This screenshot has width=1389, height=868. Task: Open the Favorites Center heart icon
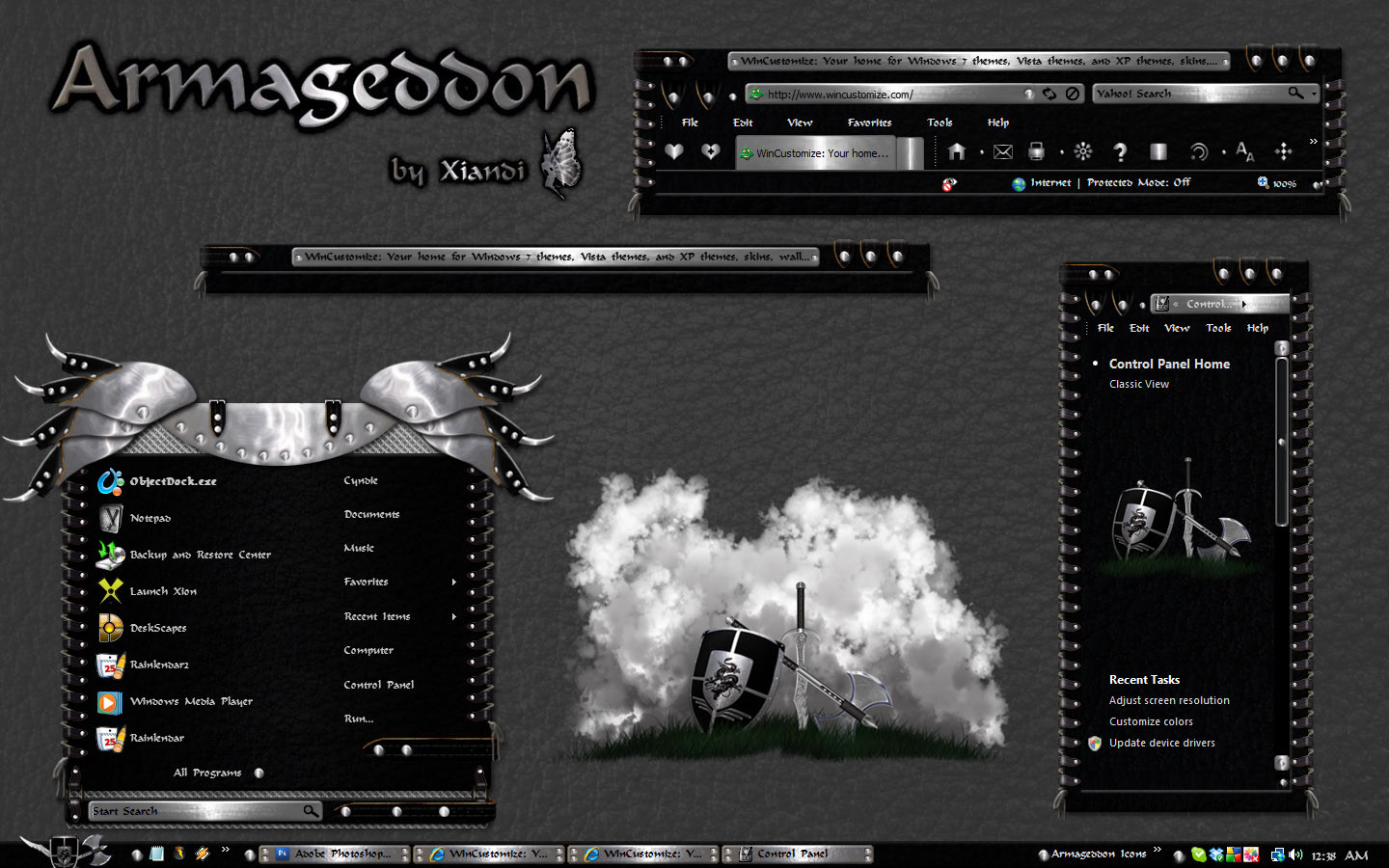[x=673, y=151]
